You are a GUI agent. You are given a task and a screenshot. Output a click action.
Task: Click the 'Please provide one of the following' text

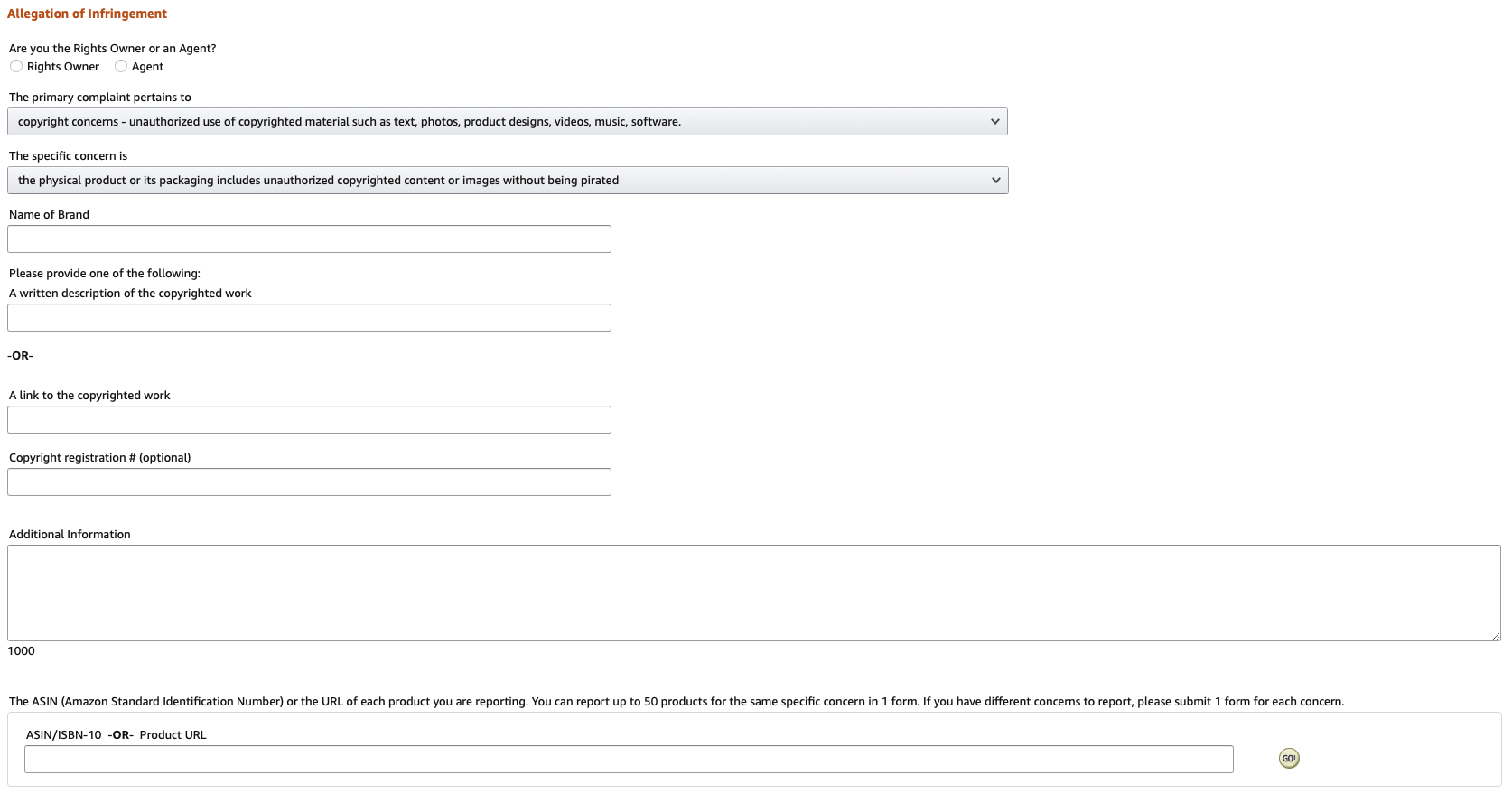(x=105, y=274)
